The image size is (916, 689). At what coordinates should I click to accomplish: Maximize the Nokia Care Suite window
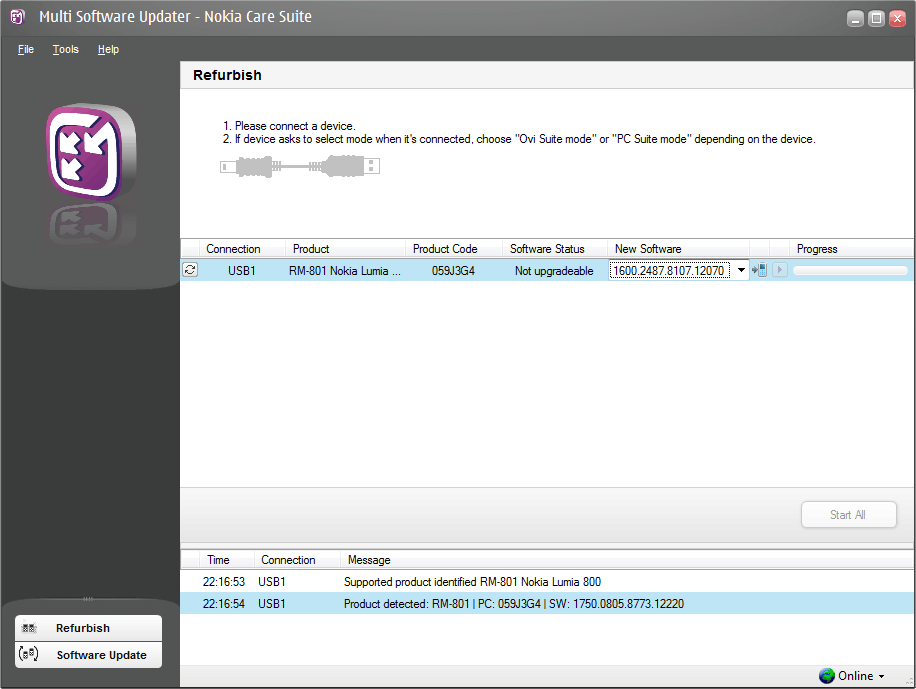tap(876, 19)
